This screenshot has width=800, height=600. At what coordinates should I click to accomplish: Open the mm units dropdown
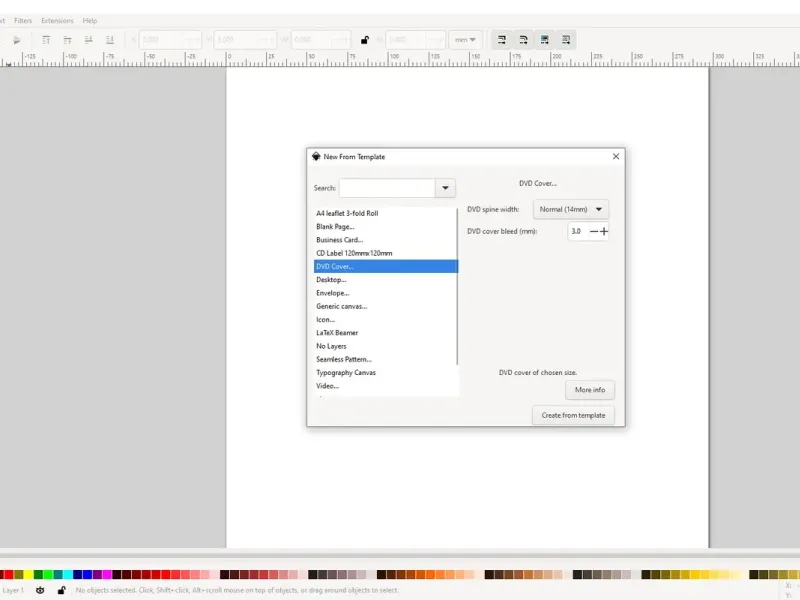465,40
